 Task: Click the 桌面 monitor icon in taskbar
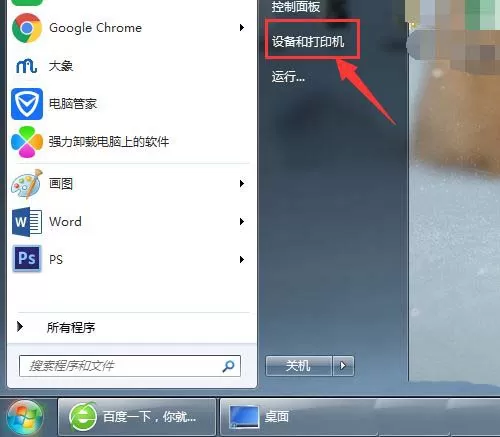(244, 417)
